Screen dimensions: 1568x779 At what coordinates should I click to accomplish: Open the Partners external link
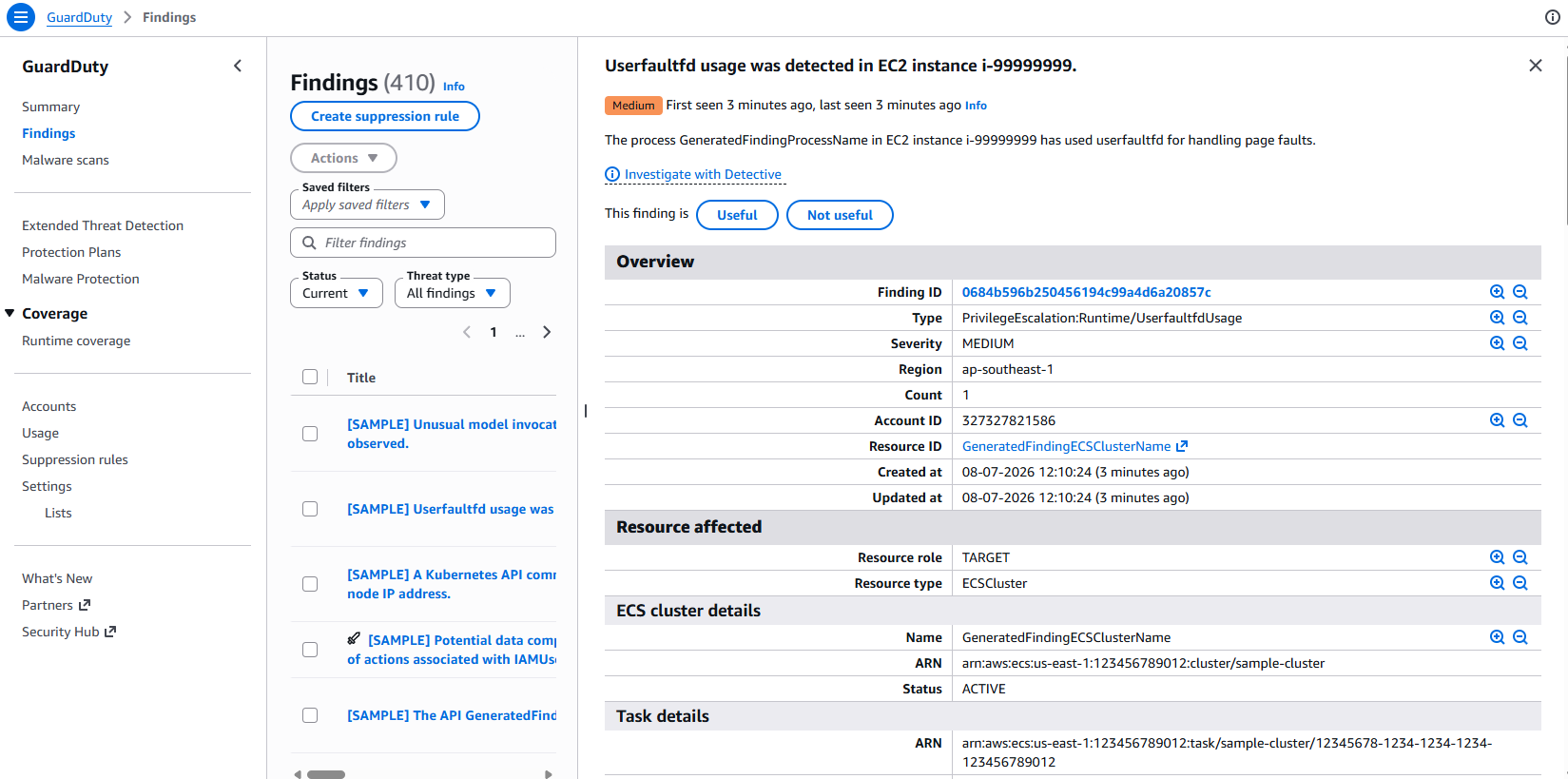[x=56, y=605]
